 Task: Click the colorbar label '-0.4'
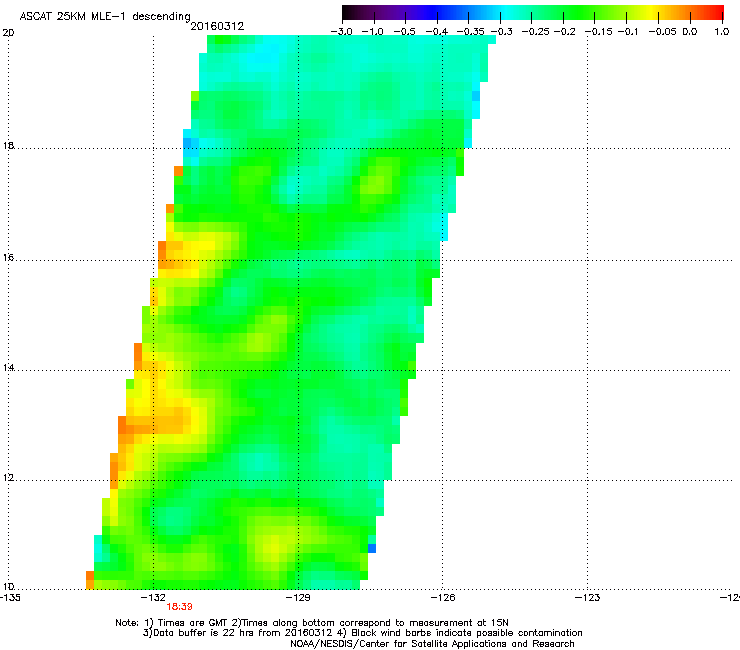tap(437, 32)
